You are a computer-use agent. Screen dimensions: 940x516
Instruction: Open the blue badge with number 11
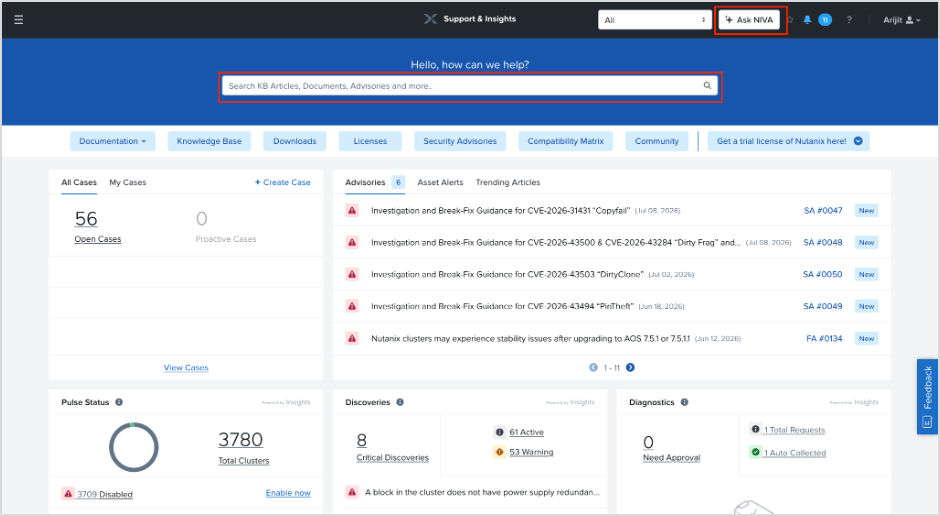pyautogui.click(x=825, y=20)
